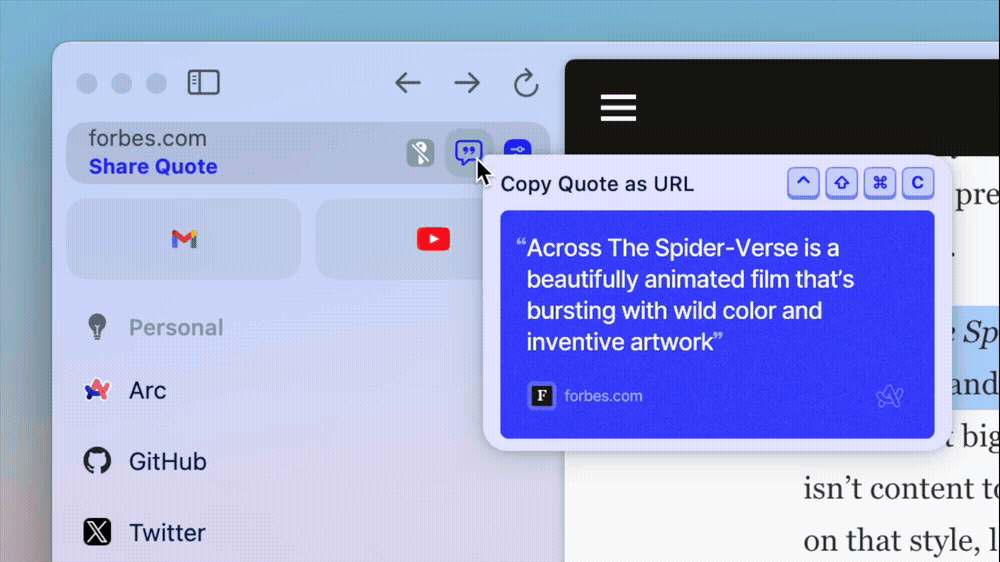Go back with the left arrow
This screenshot has height=562, width=1000.
click(x=407, y=82)
